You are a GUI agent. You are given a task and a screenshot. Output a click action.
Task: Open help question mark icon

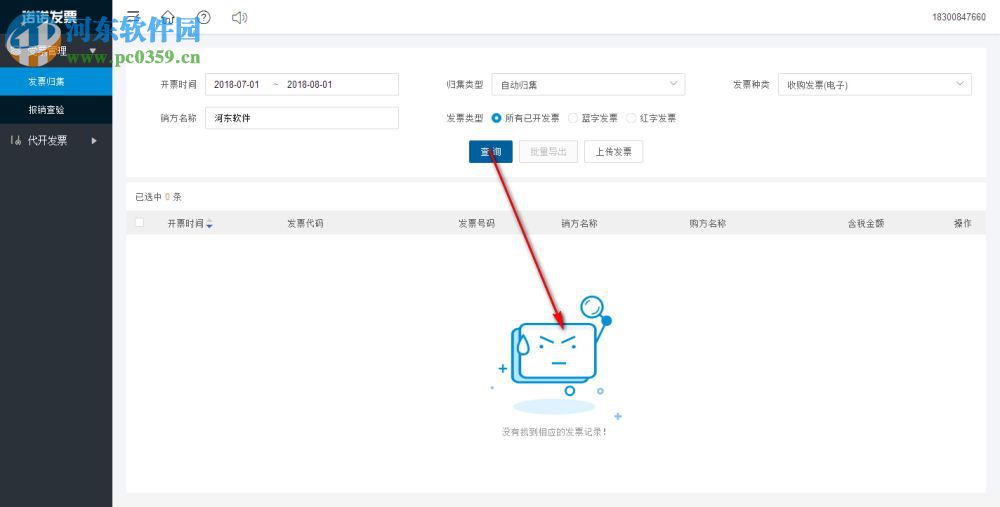pyautogui.click(x=204, y=17)
